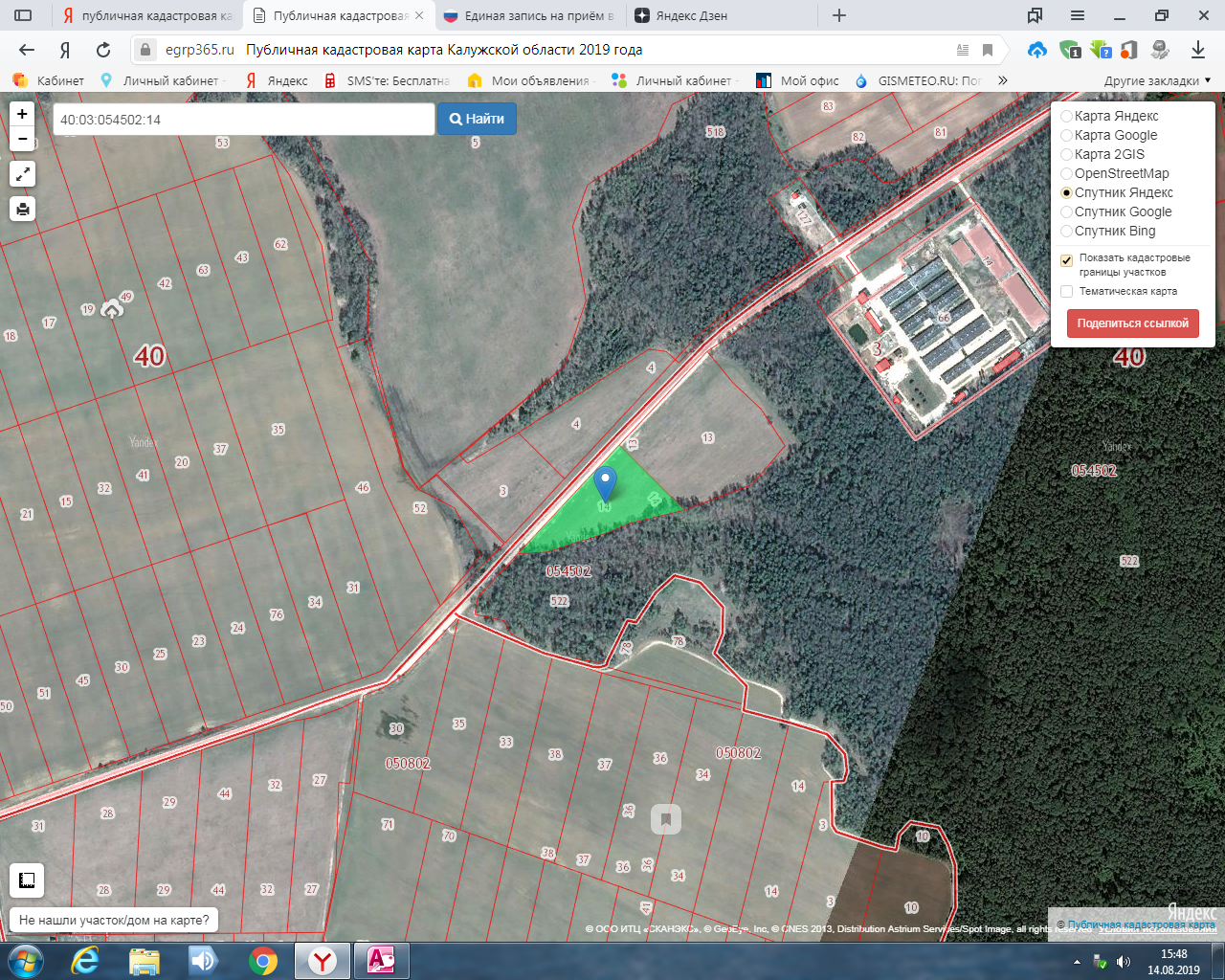Click Не нашли участок/дом на карте?

(114, 920)
